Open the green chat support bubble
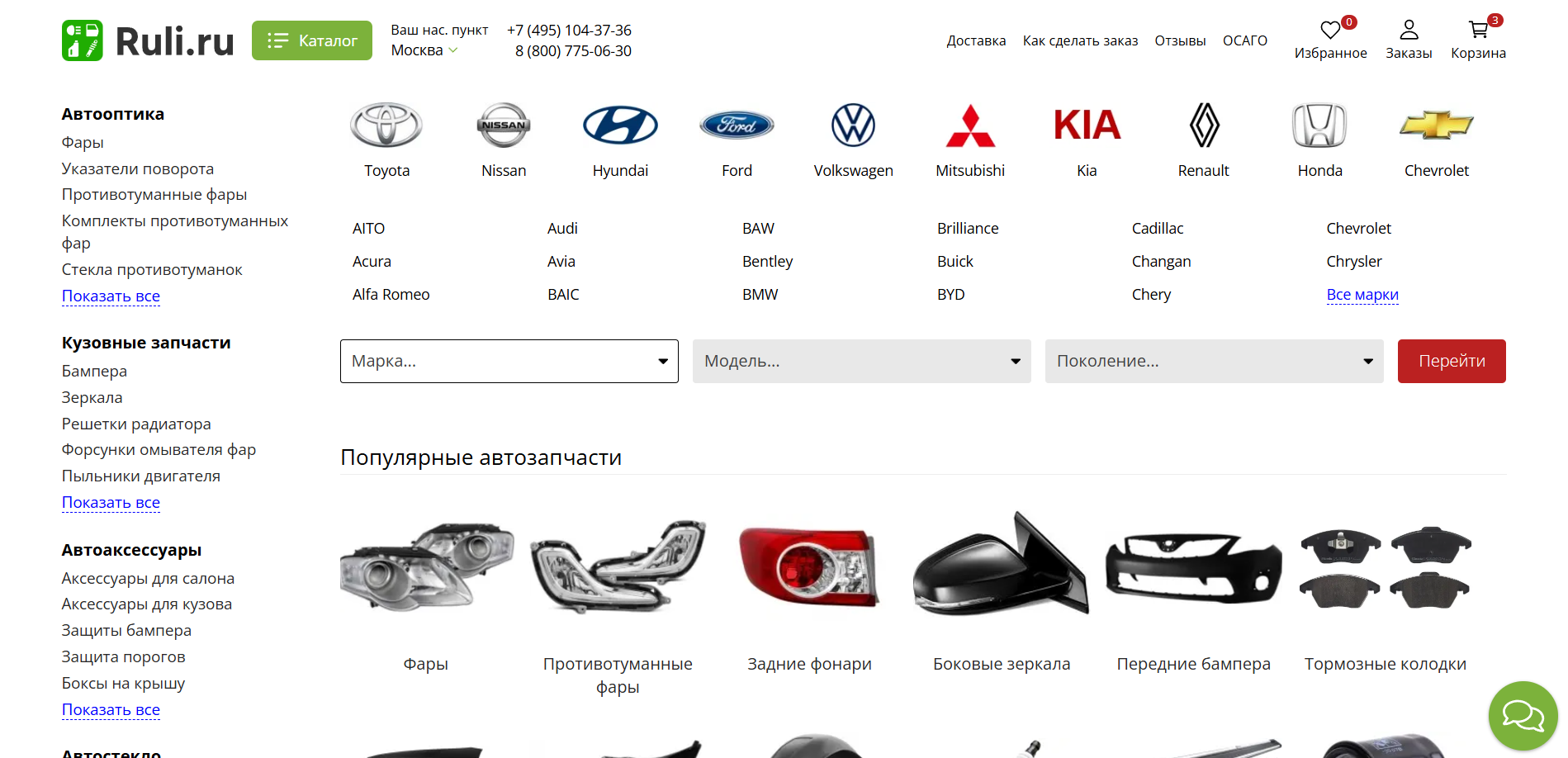1568x758 pixels. click(x=1523, y=715)
